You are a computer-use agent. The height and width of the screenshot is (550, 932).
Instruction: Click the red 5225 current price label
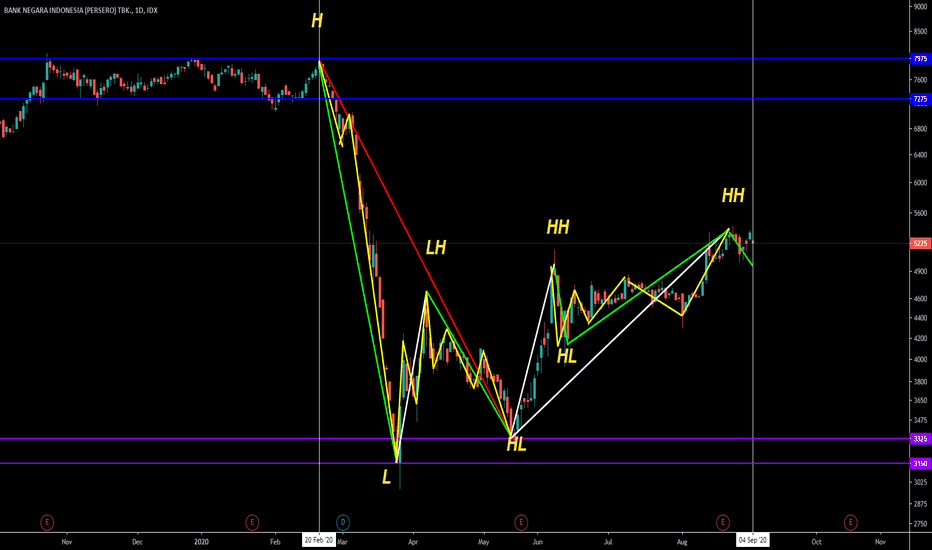coord(920,244)
